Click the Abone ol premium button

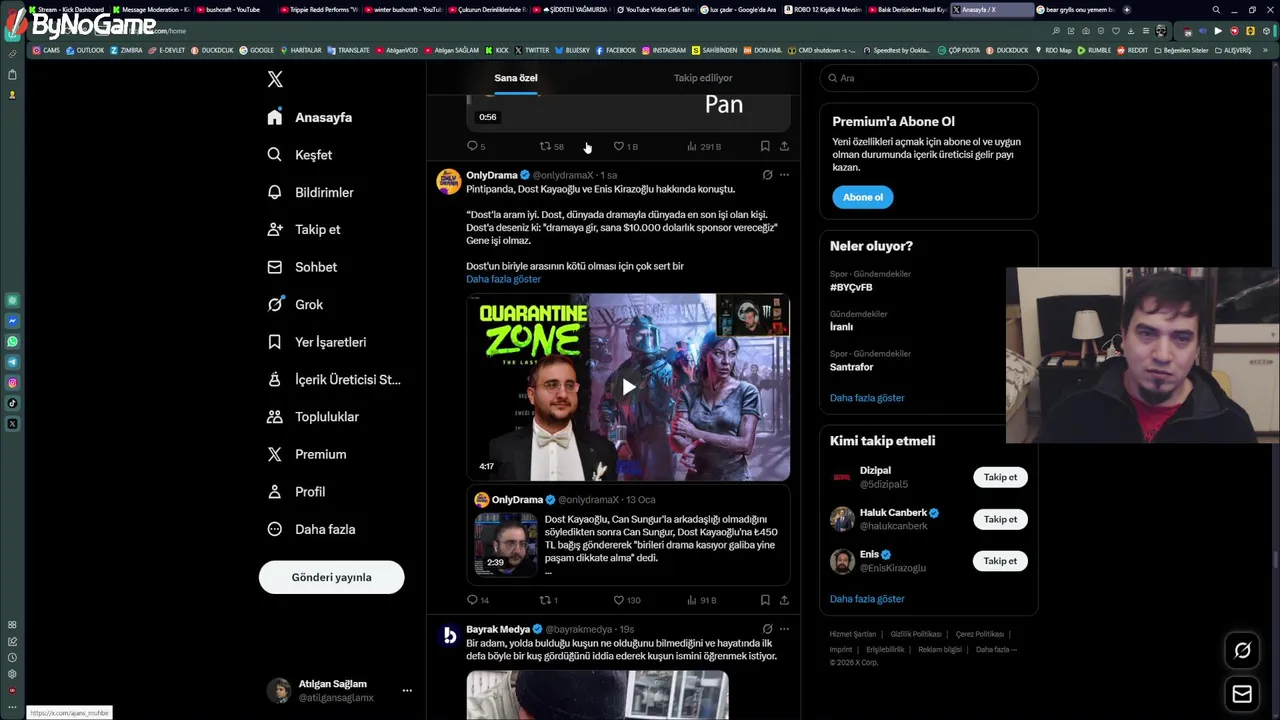pyautogui.click(x=862, y=197)
